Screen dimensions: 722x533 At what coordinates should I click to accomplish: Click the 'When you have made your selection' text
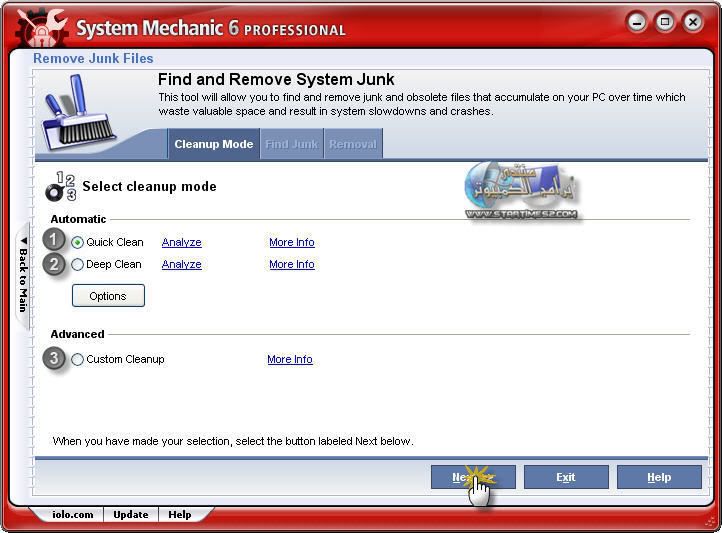pos(233,441)
